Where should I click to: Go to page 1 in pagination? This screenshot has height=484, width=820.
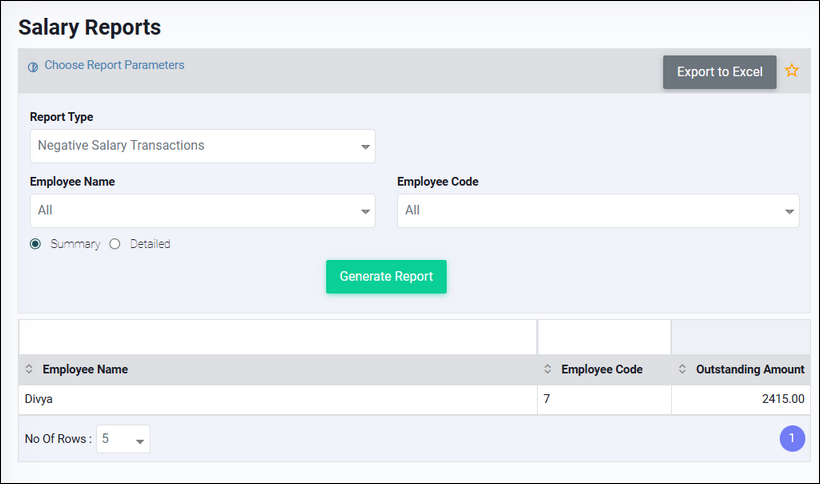point(791,438)
